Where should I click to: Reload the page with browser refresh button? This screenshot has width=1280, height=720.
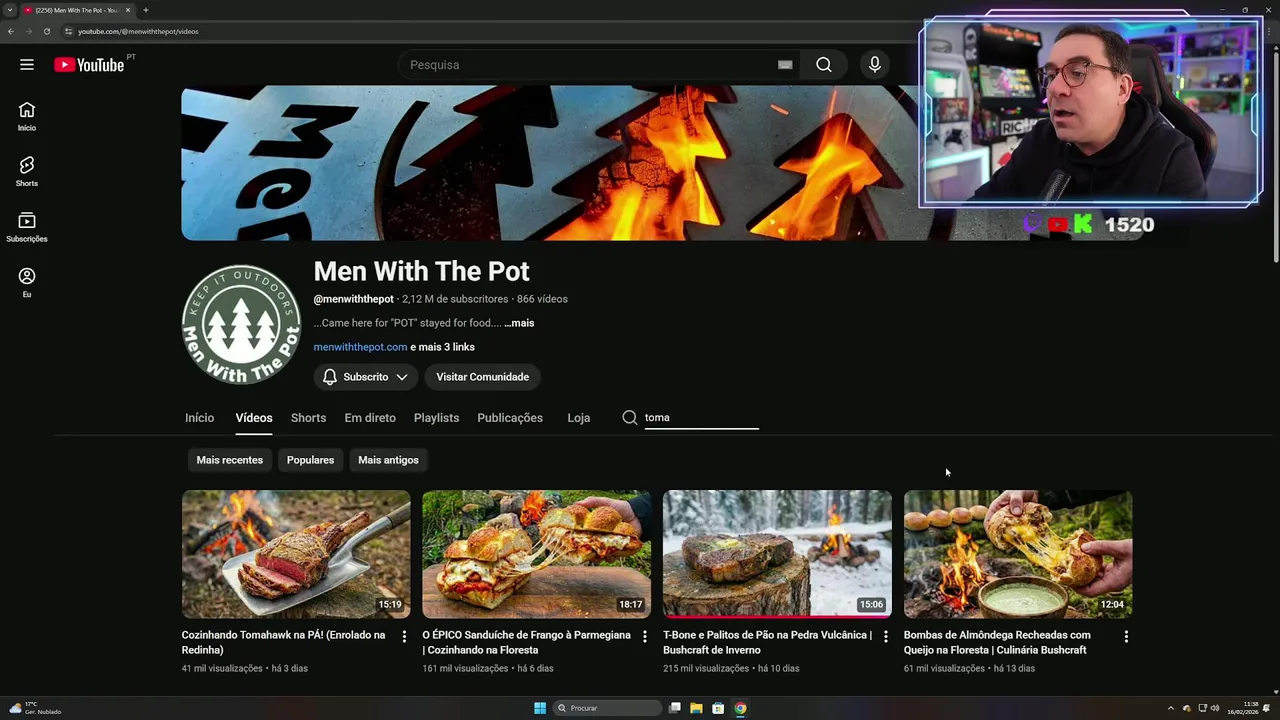click(x=46, y=31)
